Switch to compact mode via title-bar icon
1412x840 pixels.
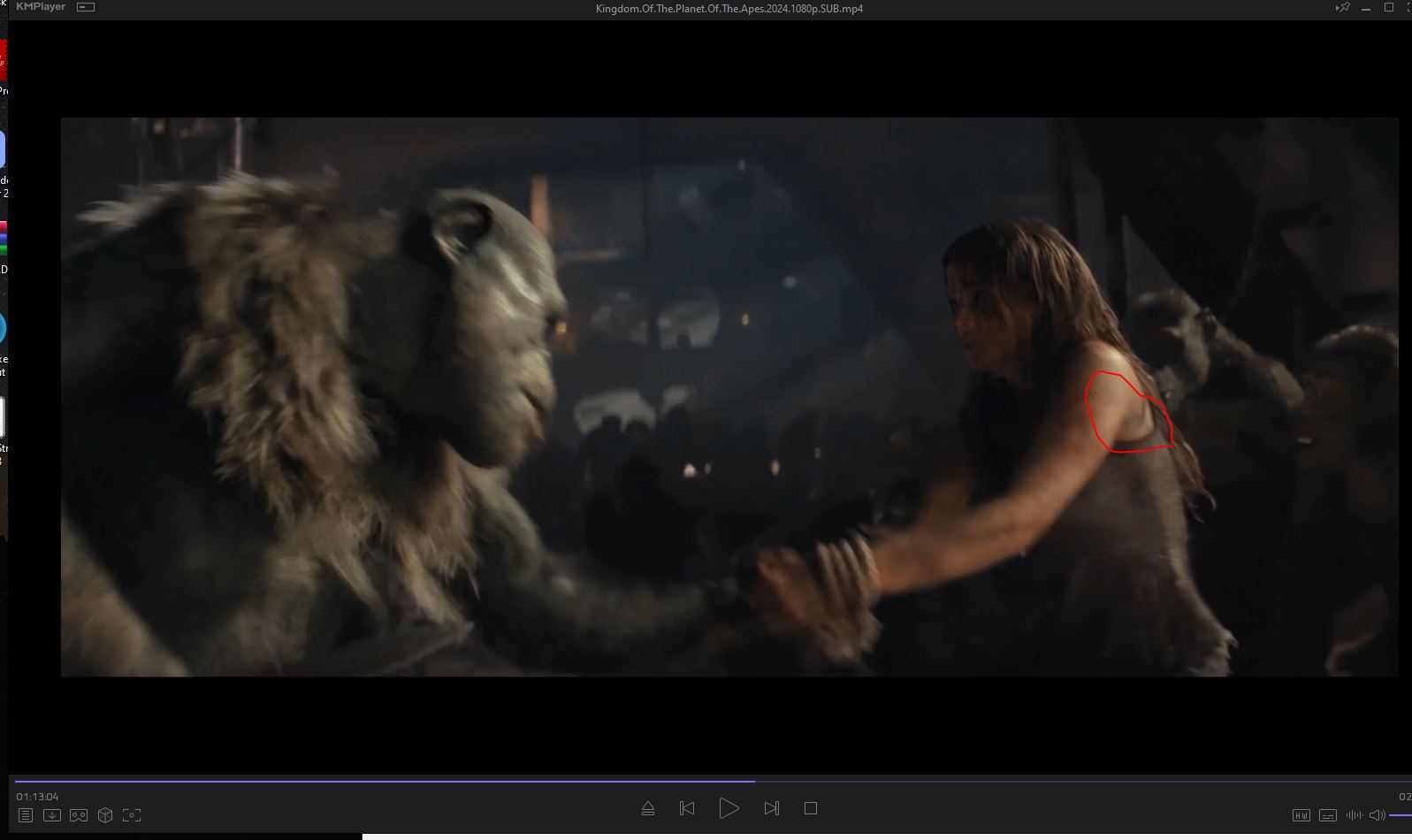tap(86, 7)
